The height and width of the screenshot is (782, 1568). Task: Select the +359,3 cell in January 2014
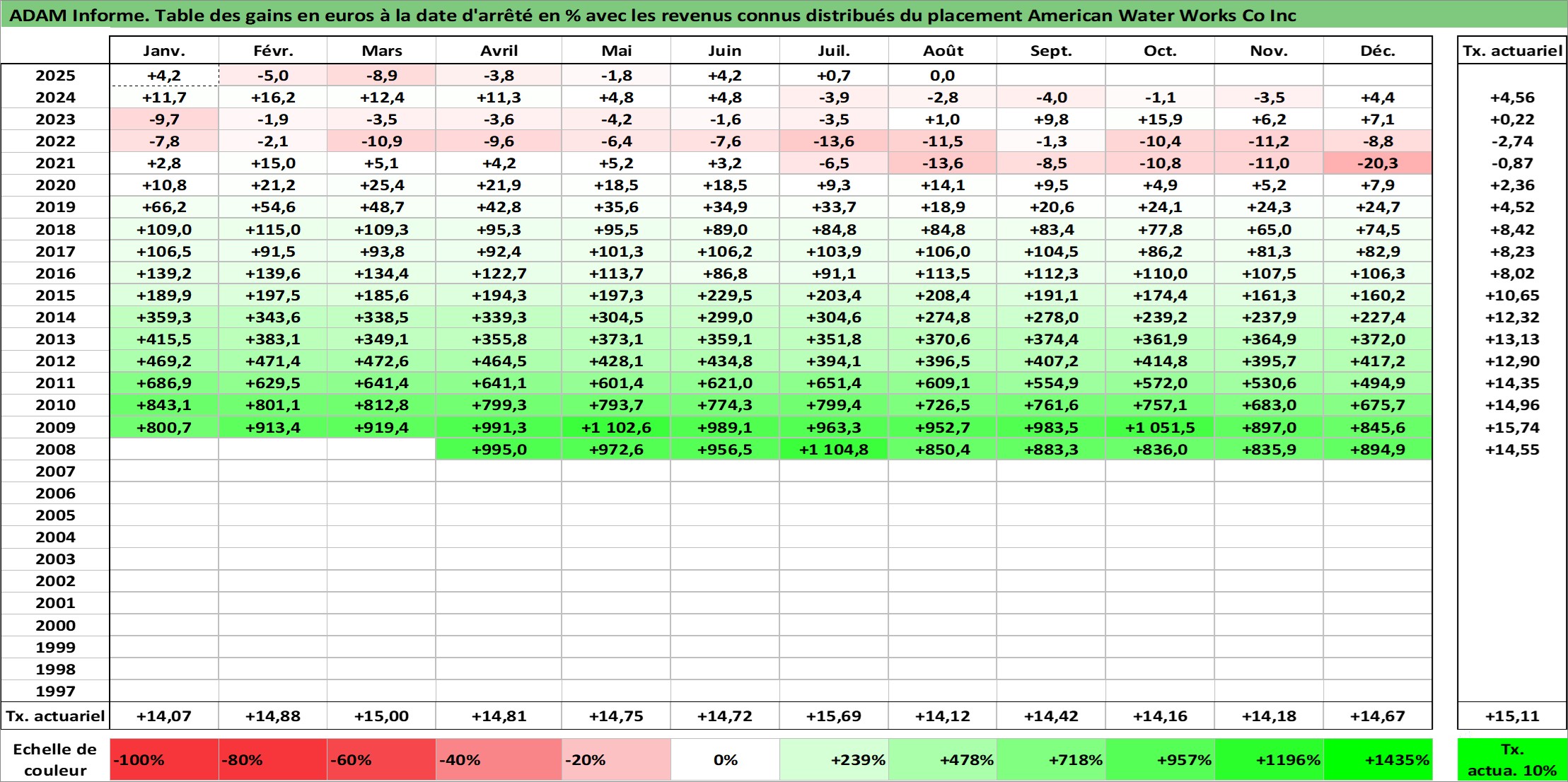[x=164, y=317]
